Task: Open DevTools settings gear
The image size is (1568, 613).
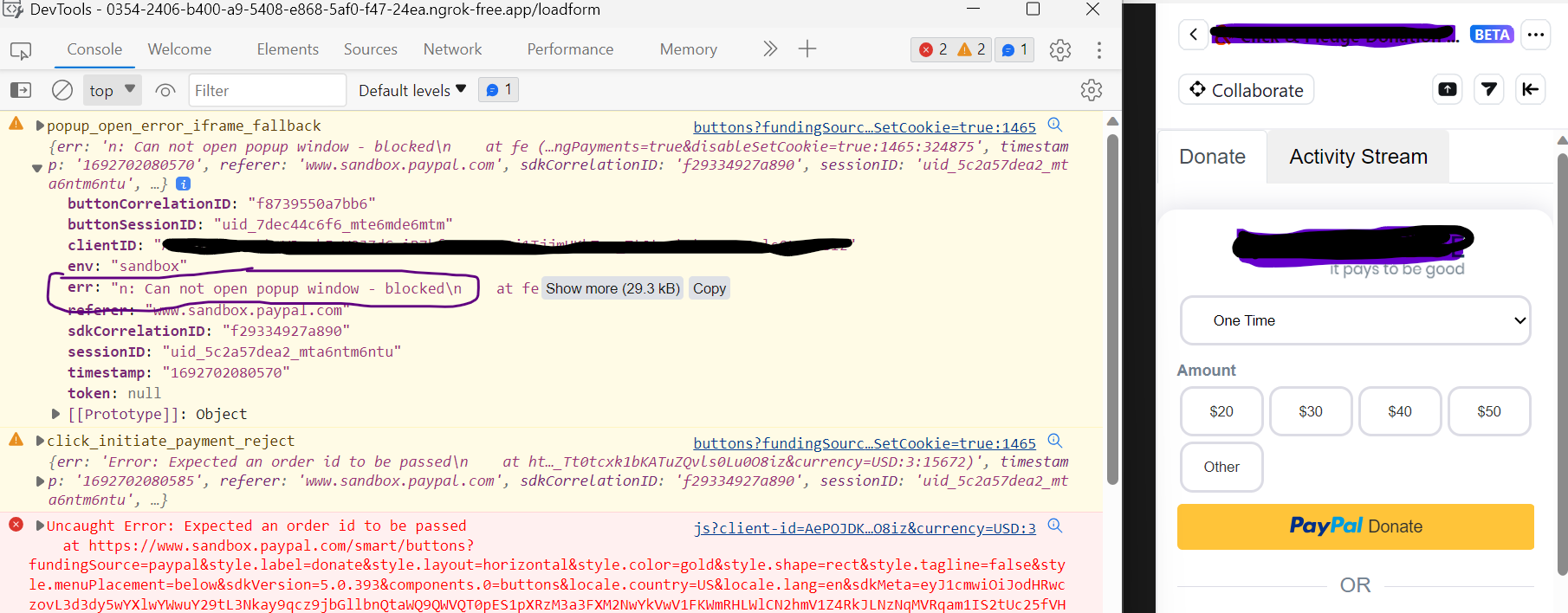Action: click(1060, 50)
